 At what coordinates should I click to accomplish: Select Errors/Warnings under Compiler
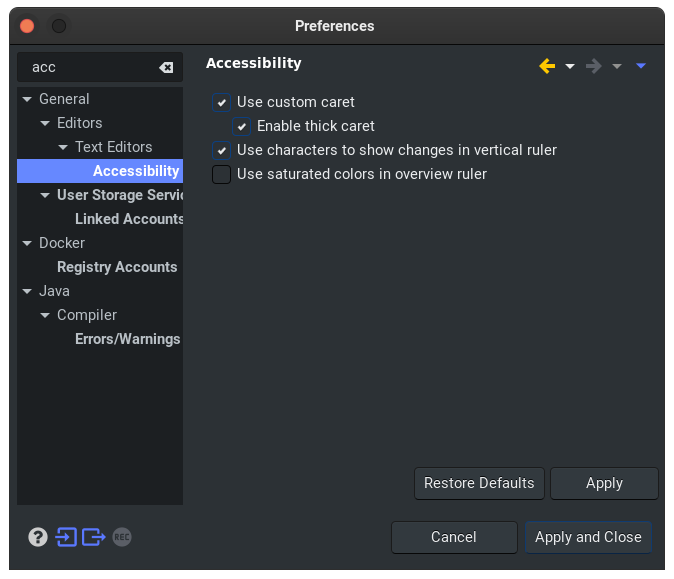pos(127,339)
